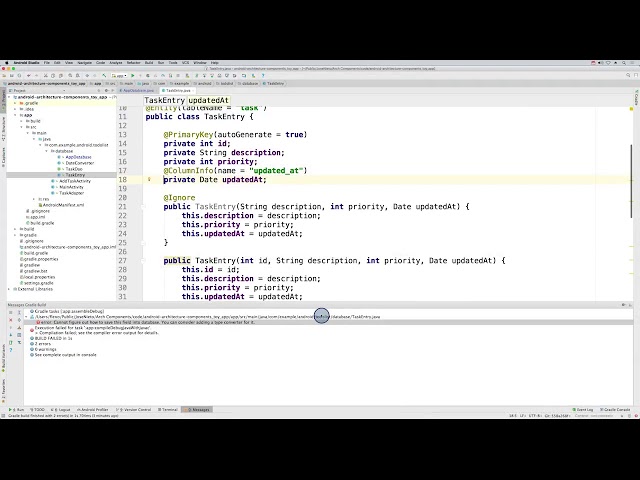The width and height of the screenshot is (640, 480).
Task: Click the Project panel settings gear icon
Action: pos(106,91)
